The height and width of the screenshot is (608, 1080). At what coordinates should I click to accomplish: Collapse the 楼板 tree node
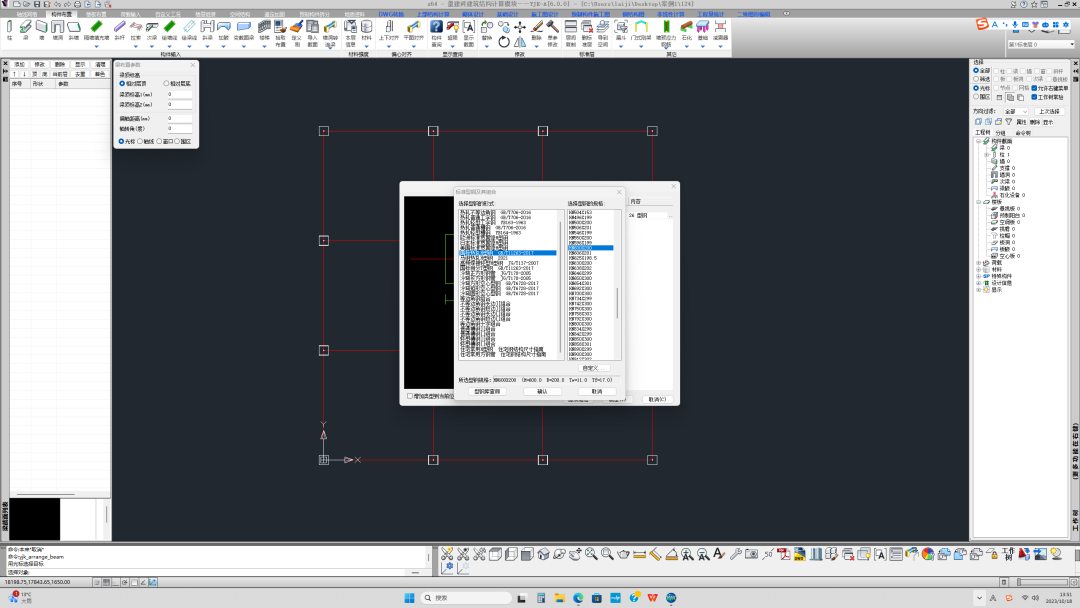click(978, 202)
